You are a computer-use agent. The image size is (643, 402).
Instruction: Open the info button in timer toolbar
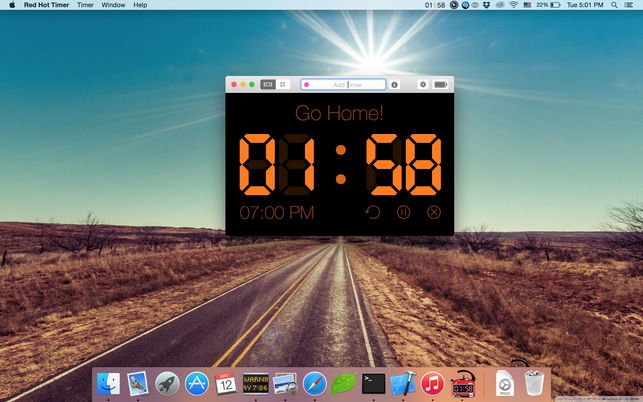pos(394,85)
